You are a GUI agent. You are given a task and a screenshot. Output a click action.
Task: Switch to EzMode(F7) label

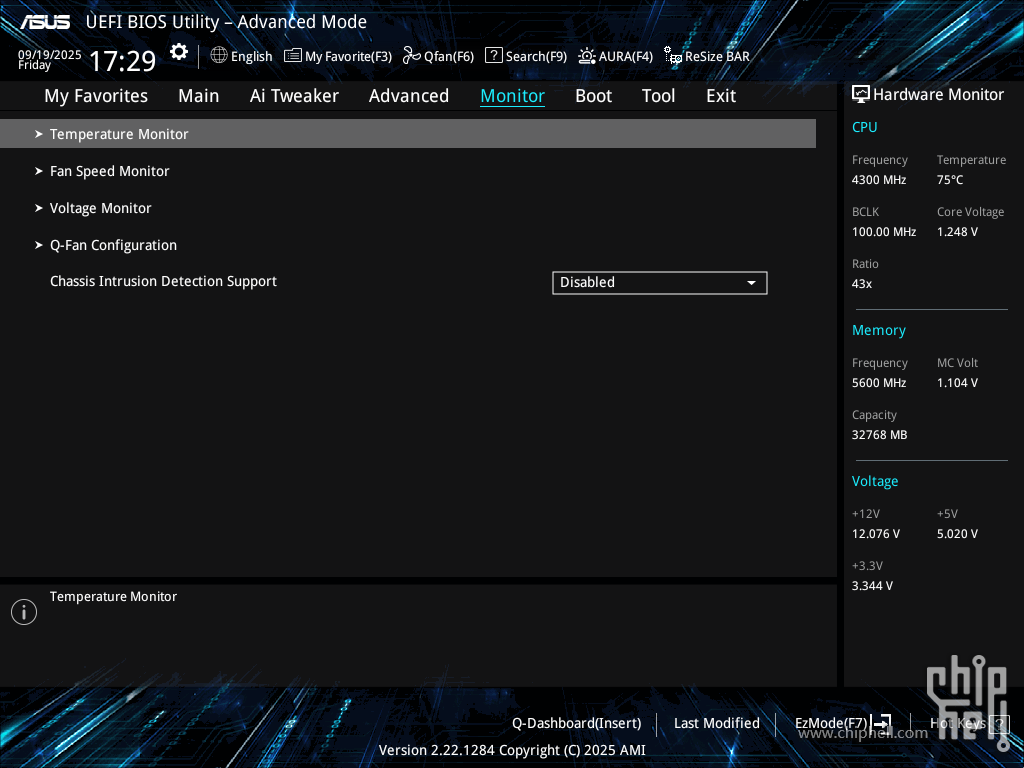pos(831,723)
